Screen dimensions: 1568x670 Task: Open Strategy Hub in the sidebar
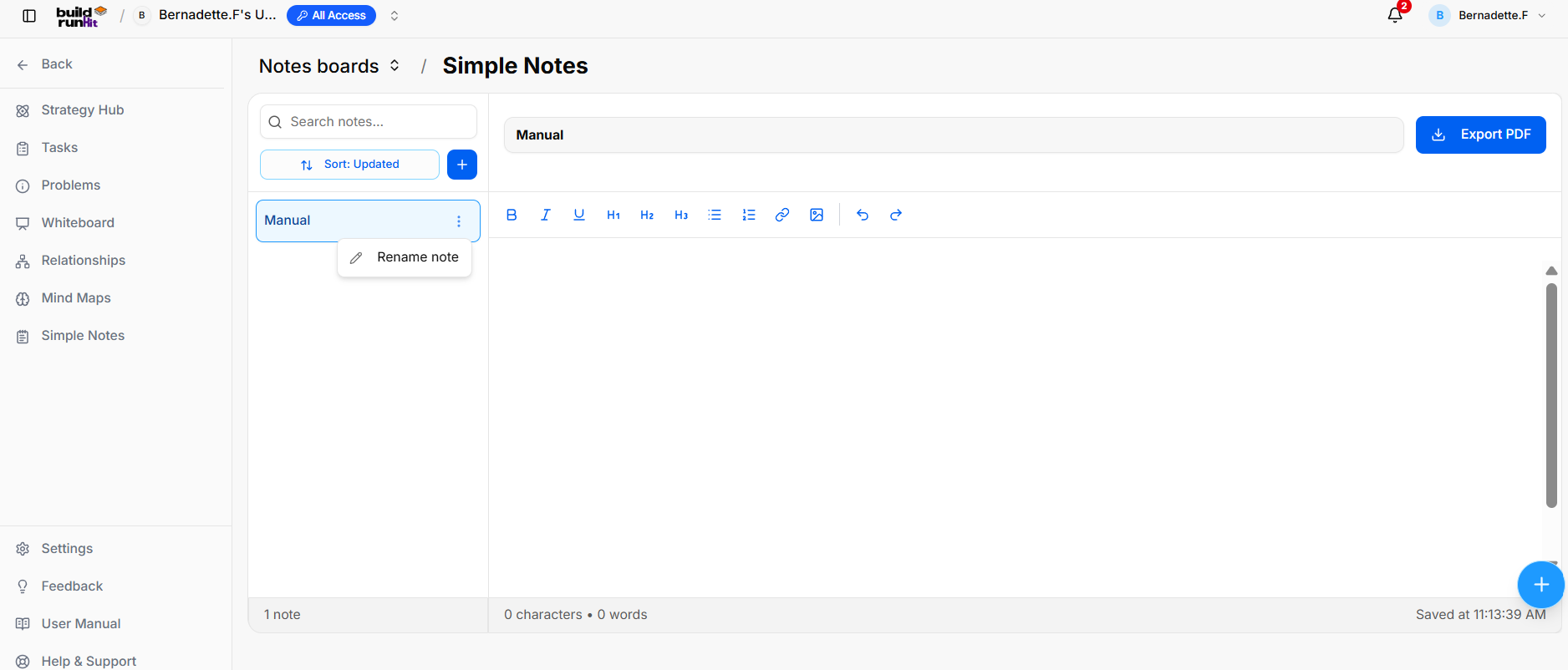pyautogui.click(x=83, y=110)
